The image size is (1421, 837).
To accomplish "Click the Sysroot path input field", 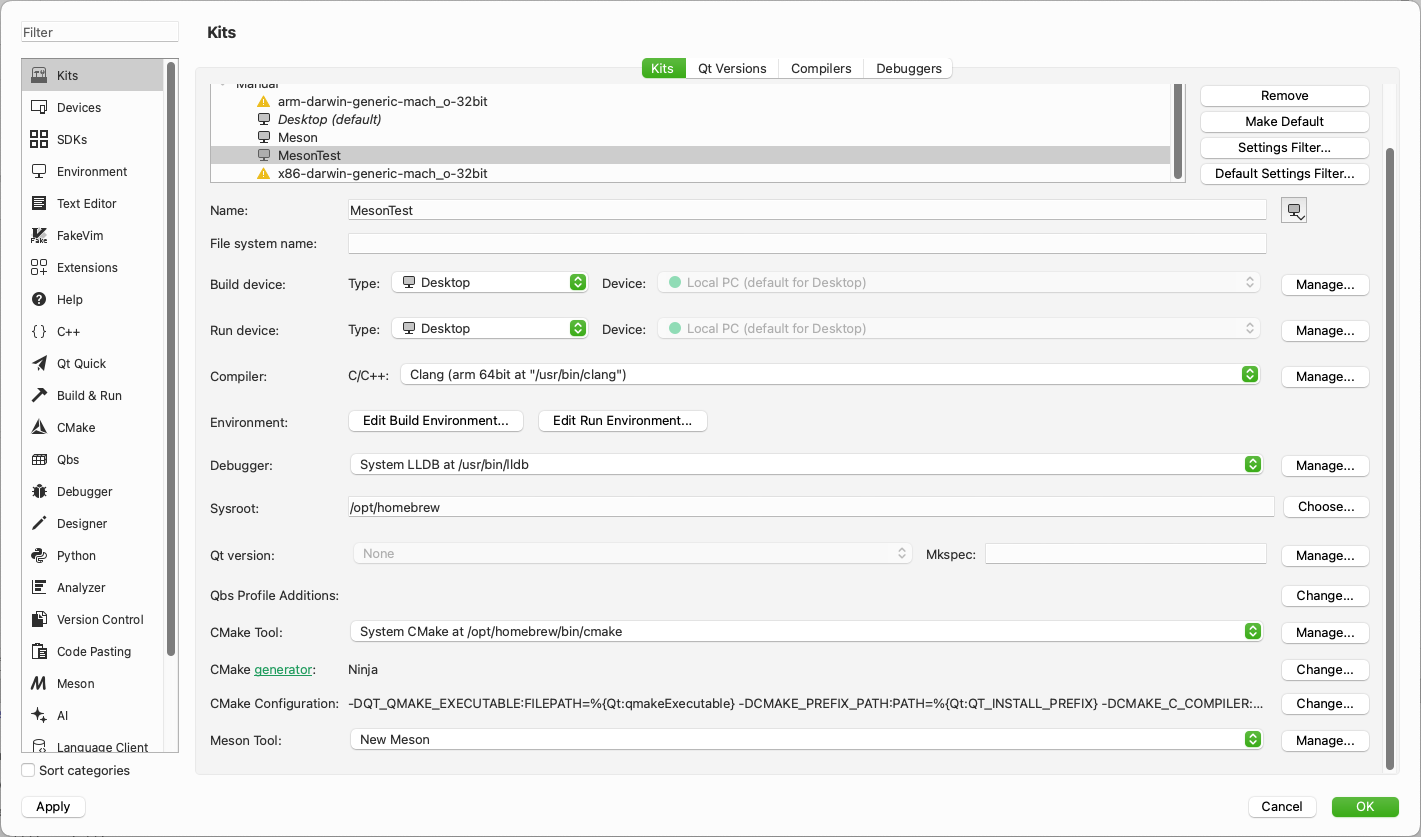I will pyautogui.click(x=810, y=508).
